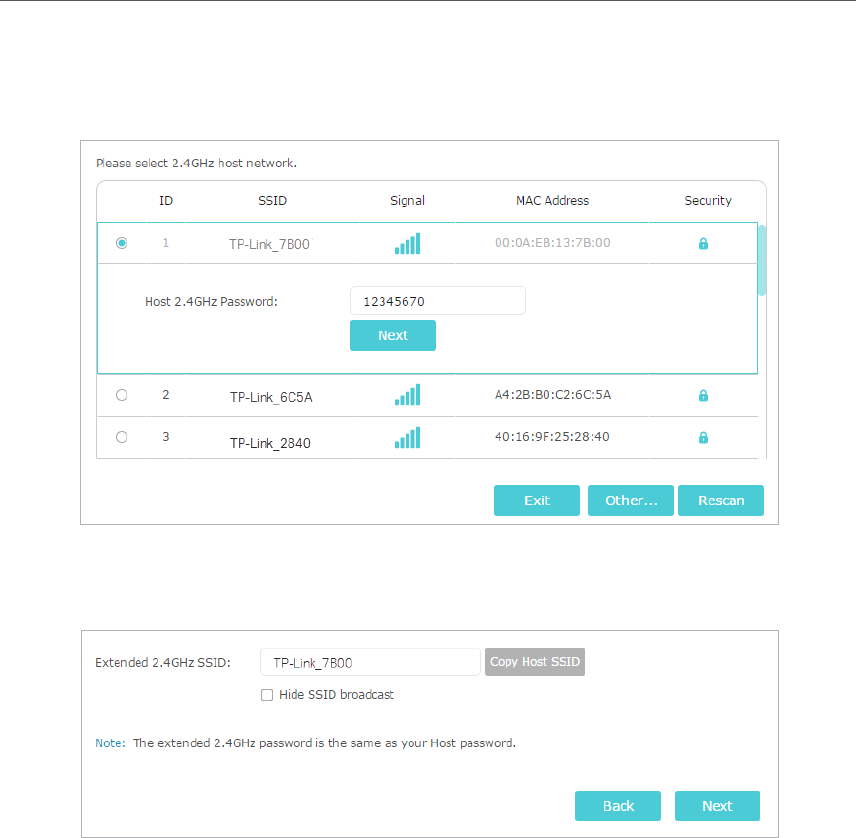
Task: Click the Exit button
Action: coord(537,500)
